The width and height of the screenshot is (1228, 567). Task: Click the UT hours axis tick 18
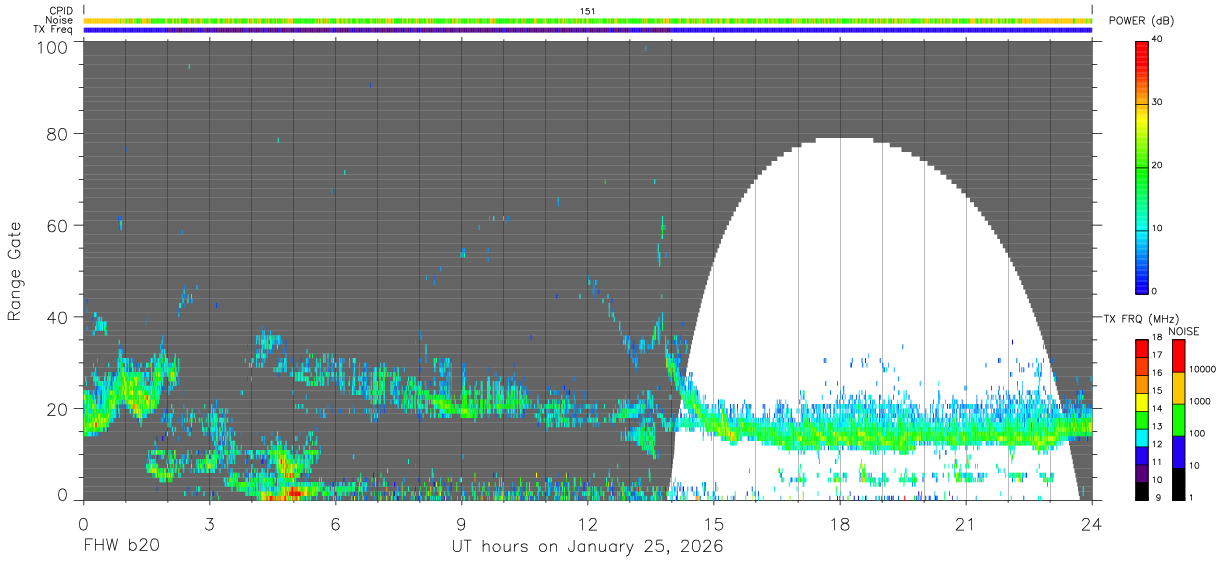839,523
